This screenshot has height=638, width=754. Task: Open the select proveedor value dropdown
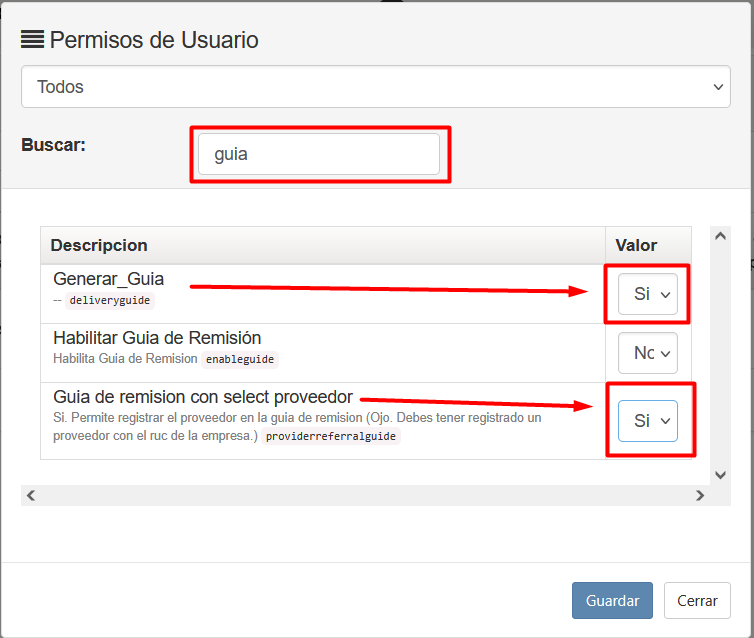coord(647,421)
